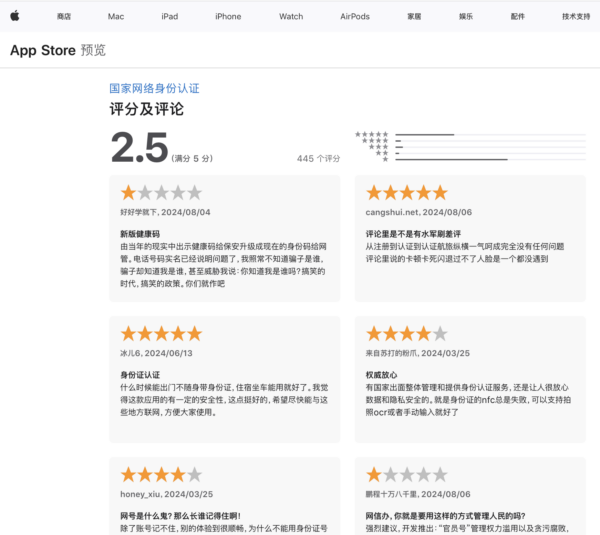Click star rating of 身份证认证 review
The height and width of the screenshot is (535, 600).
161,334
